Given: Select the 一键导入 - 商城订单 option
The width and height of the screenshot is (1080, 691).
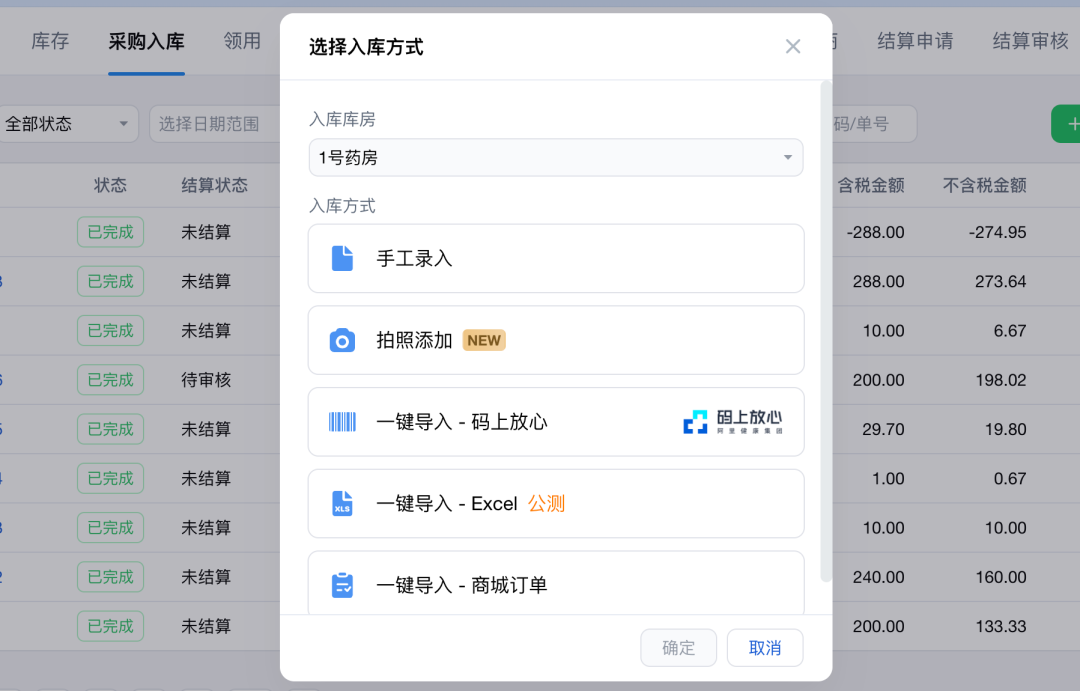Looking at the screenshot, I should click(556, 585).
